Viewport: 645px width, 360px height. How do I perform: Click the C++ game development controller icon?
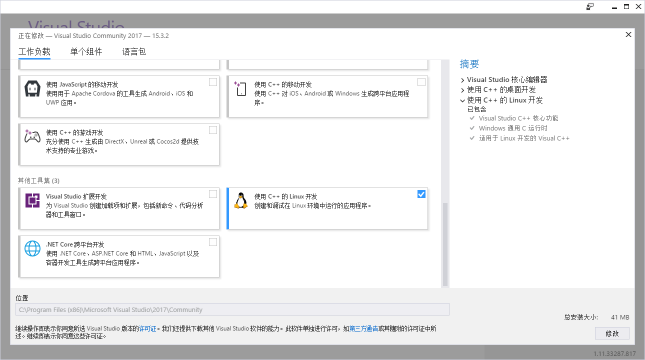click(x=32, y=136)
